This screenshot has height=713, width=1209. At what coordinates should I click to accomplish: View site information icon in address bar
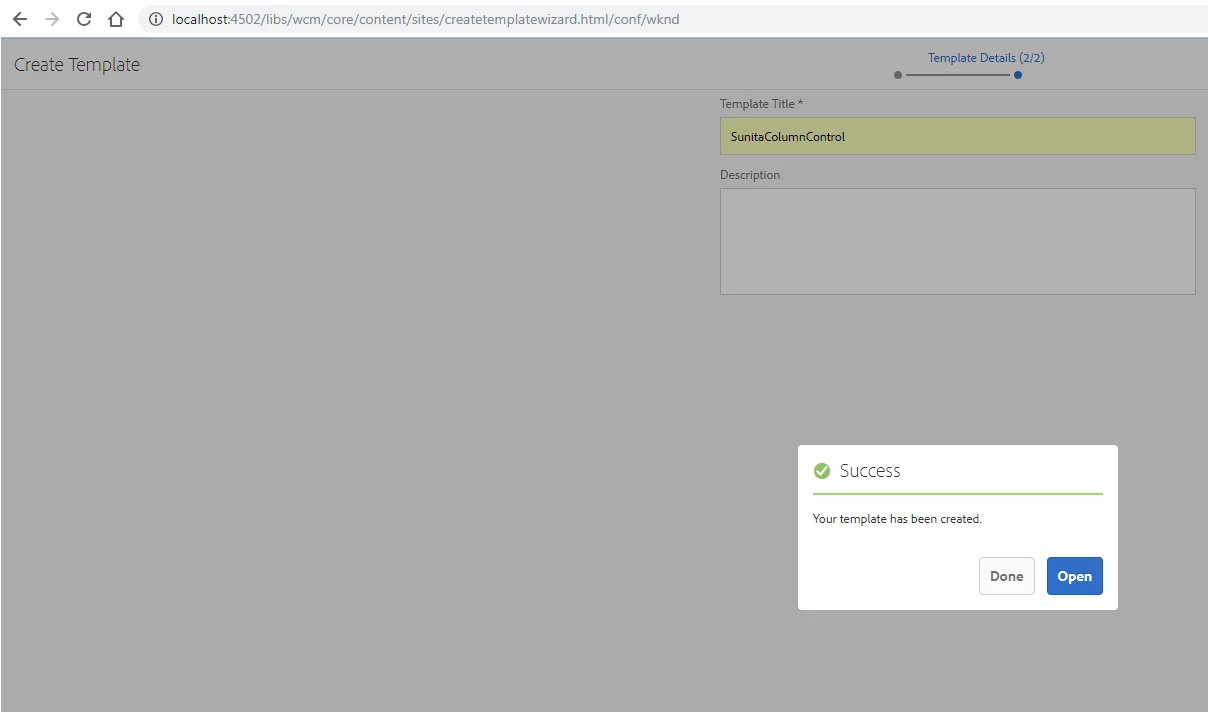click(156, 19)
